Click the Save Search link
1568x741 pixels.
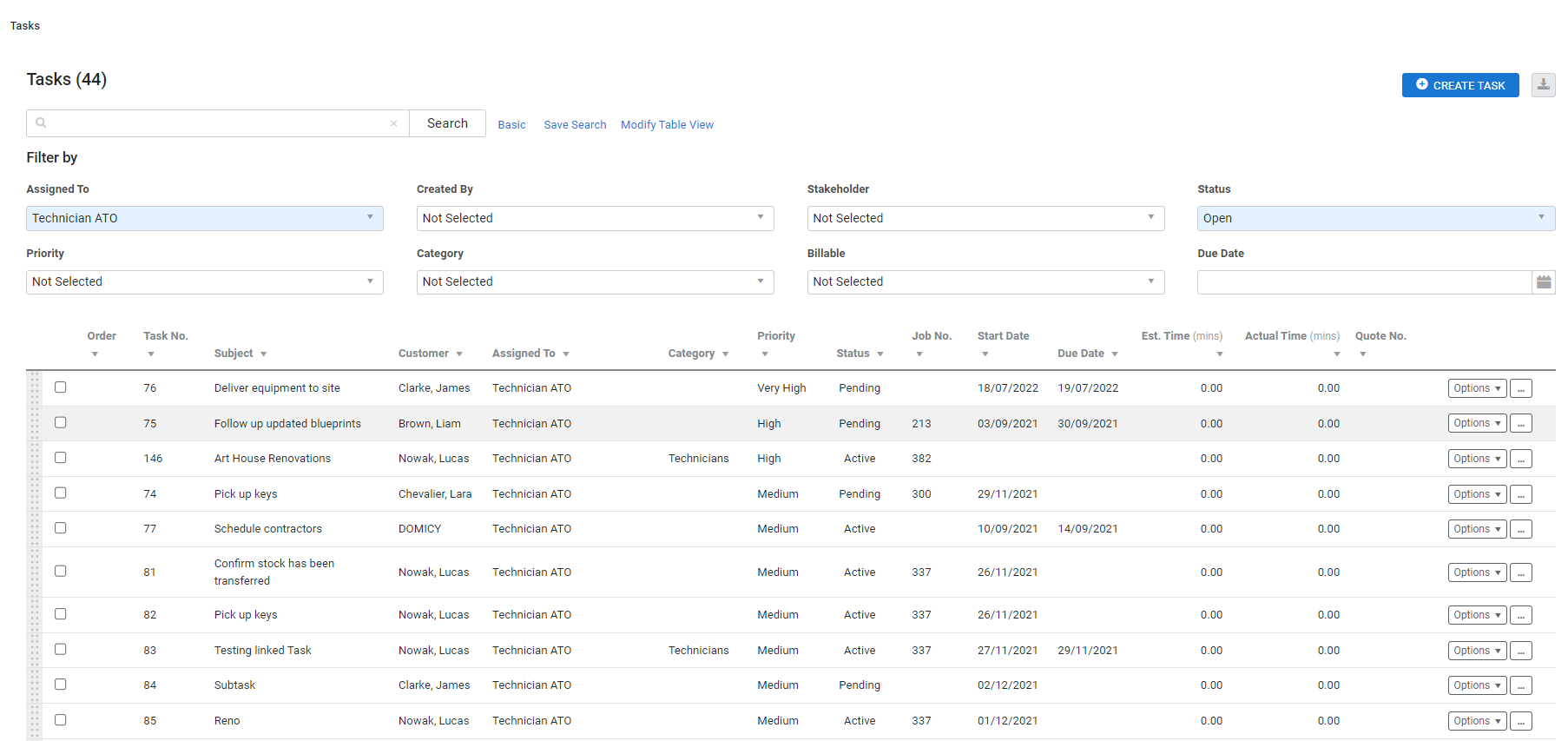pos(575,125)
